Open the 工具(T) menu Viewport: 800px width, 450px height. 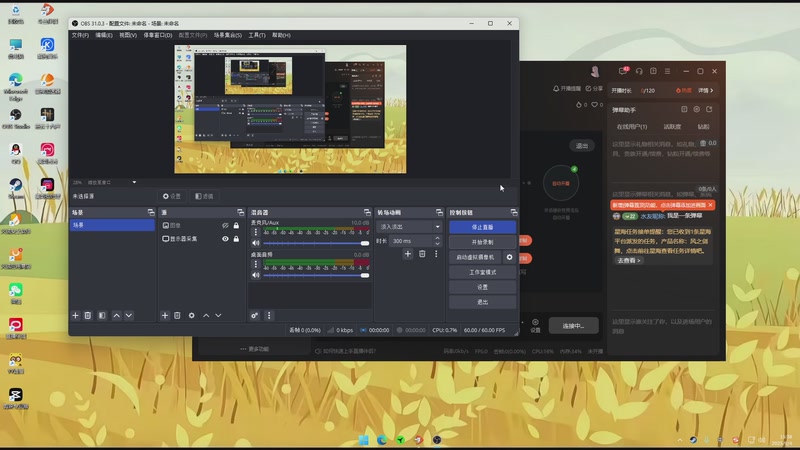[x=257, y=35]
